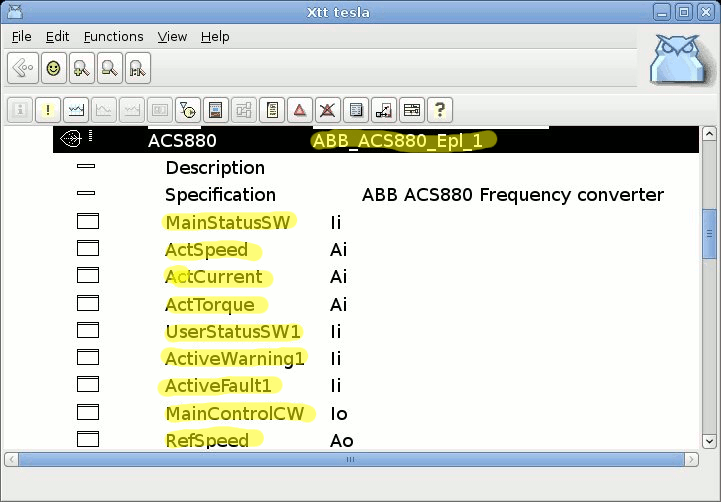Click the greyed-out info icon
The height and width of the screenshot is (502, 721).
point(20,110)
